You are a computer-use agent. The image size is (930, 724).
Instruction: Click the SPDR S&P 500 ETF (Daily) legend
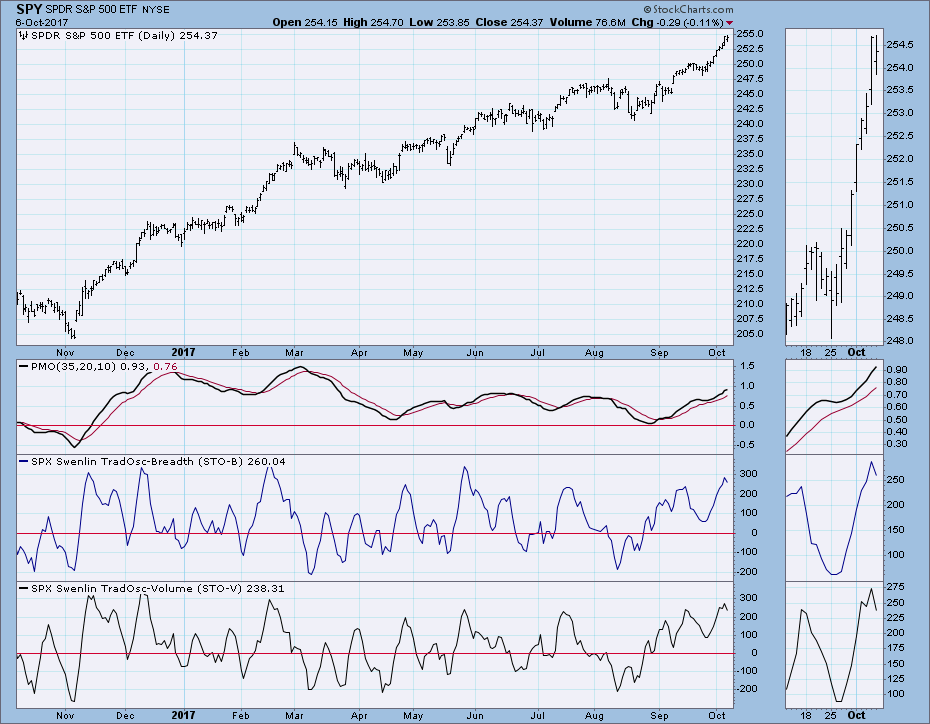point(119,36)
